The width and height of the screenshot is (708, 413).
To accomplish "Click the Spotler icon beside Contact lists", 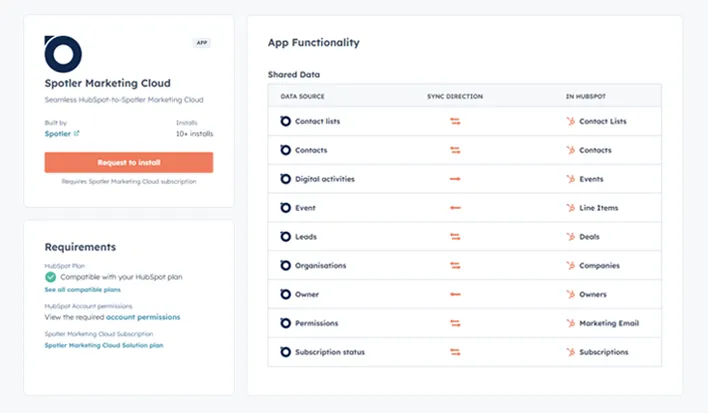I will pyautogui.click(x=286, y=121).
